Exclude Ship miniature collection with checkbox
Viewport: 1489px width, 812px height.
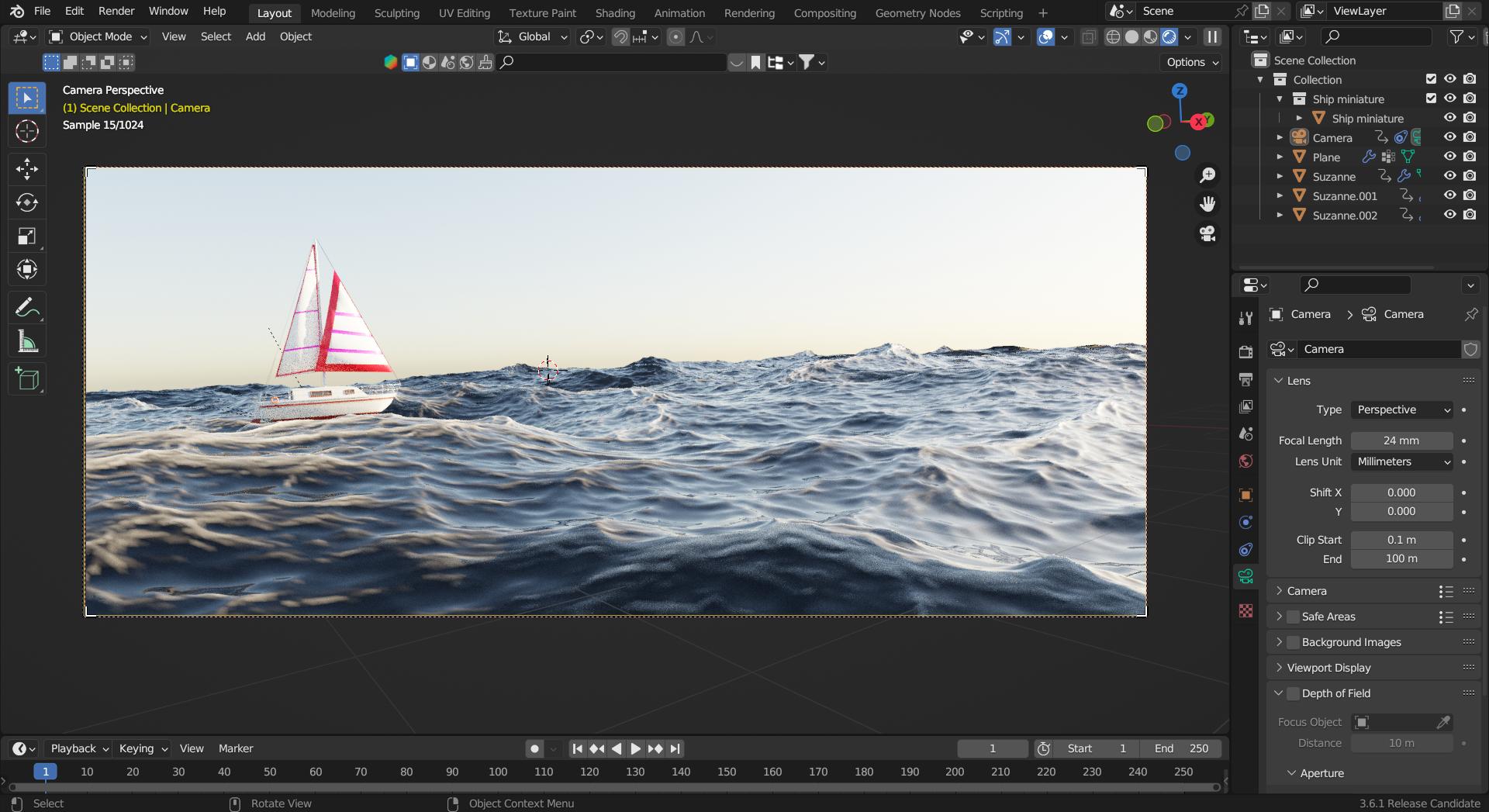point(1431,98)
